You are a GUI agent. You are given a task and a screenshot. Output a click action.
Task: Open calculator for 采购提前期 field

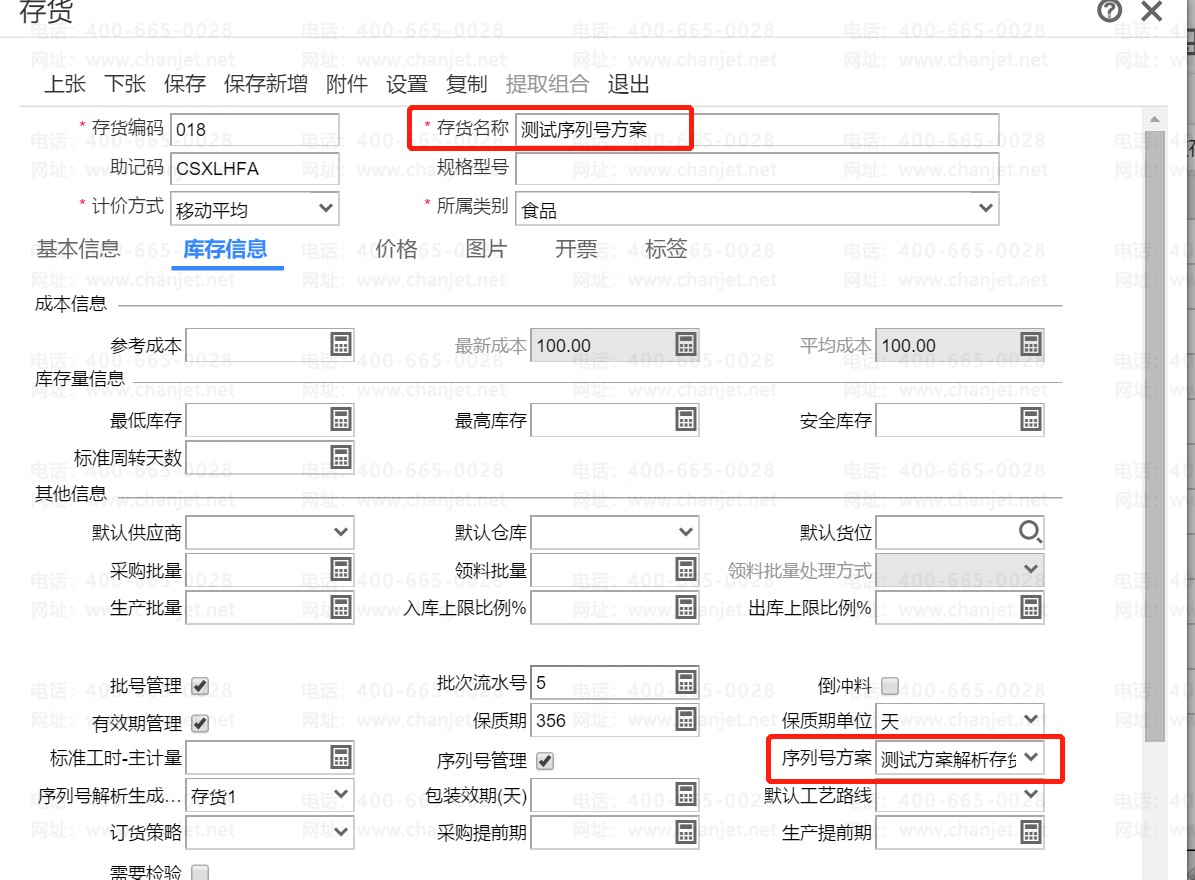tap(686, 832)
